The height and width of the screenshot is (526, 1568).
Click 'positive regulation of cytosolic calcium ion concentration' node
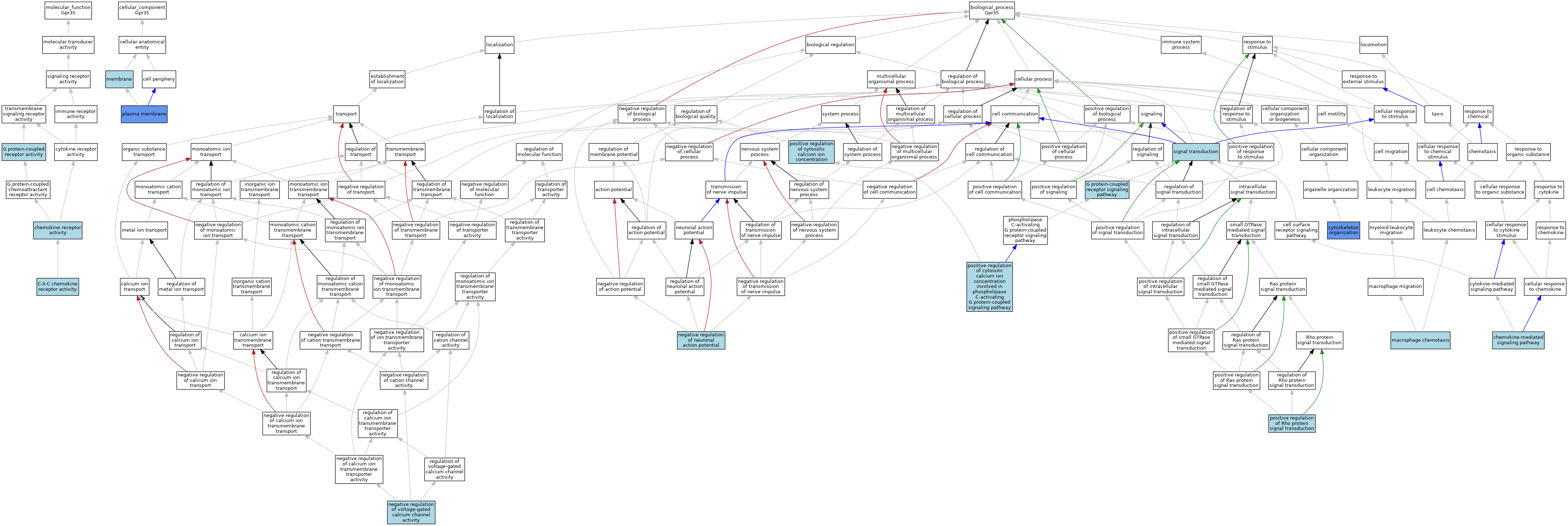point(811,152)
